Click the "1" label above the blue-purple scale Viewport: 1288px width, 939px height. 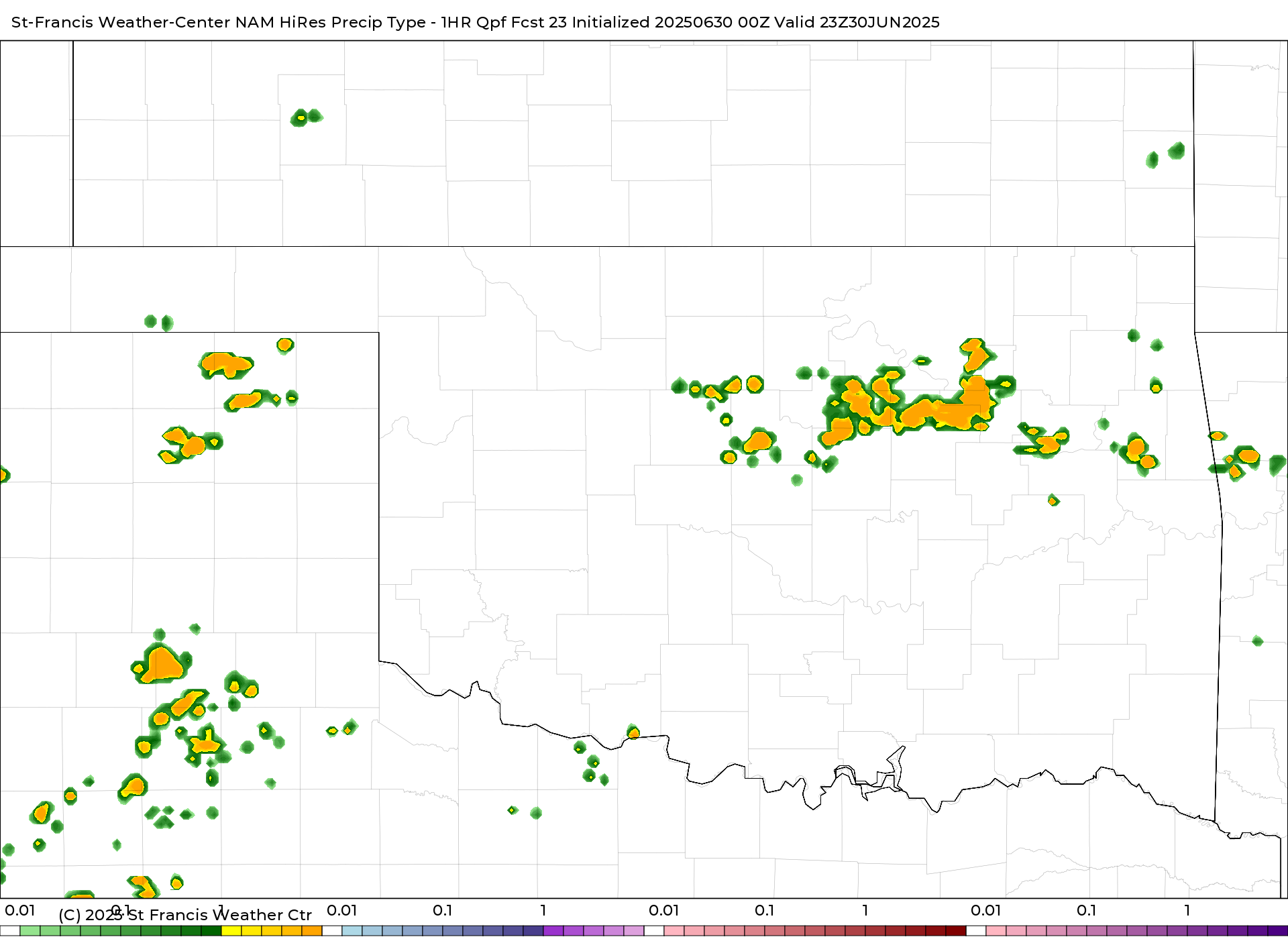(543, 910)
